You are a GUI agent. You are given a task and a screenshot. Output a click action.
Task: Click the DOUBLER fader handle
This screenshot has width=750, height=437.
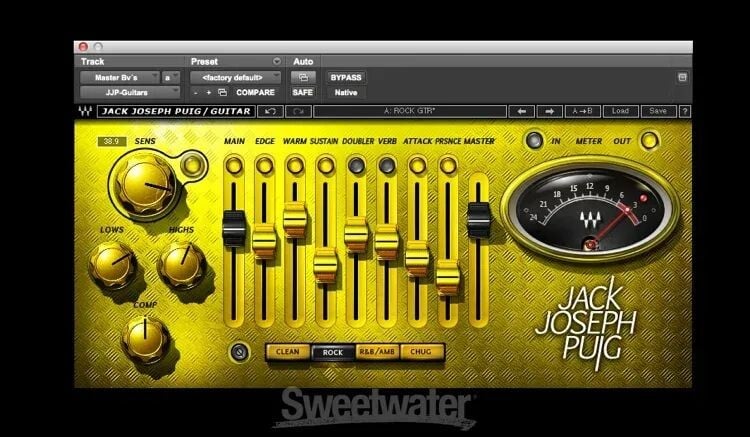point(356,234)
